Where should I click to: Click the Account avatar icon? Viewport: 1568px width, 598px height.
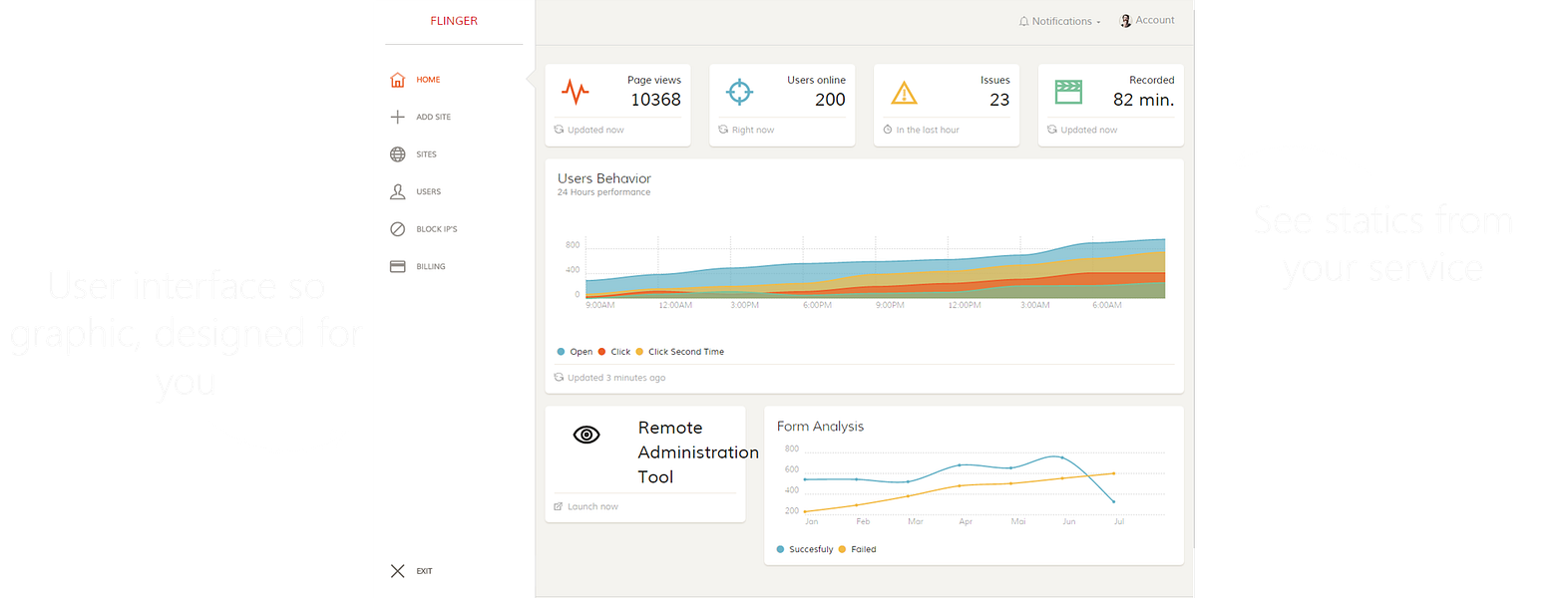[x=1125, y=21]
